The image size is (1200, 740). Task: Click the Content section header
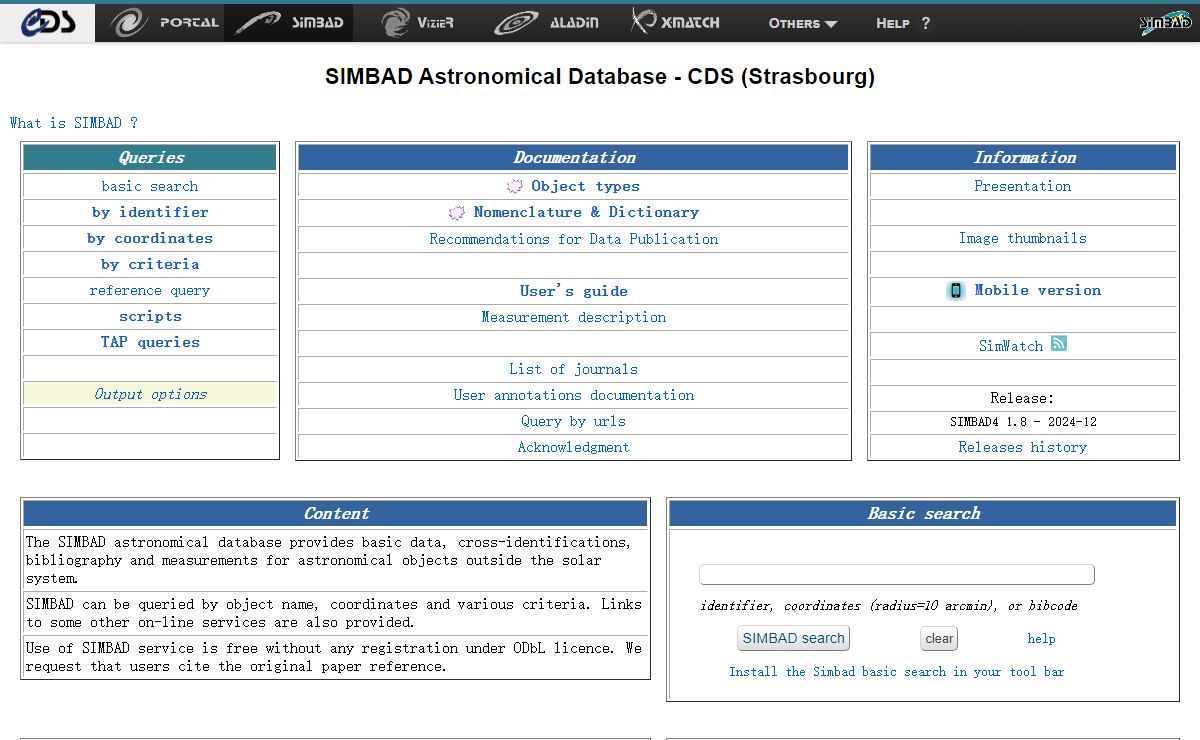pos(336,513)
